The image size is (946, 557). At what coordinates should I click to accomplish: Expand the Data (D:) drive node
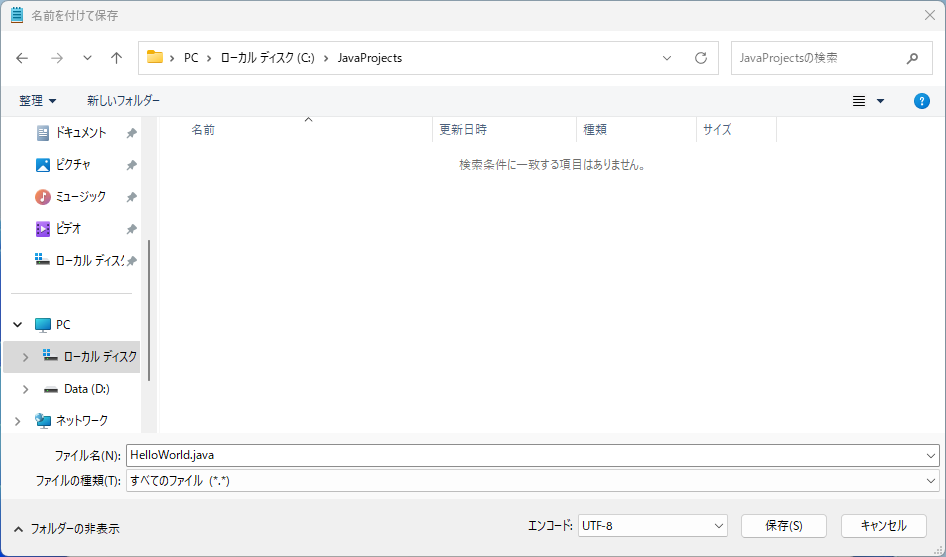[25, 389]
